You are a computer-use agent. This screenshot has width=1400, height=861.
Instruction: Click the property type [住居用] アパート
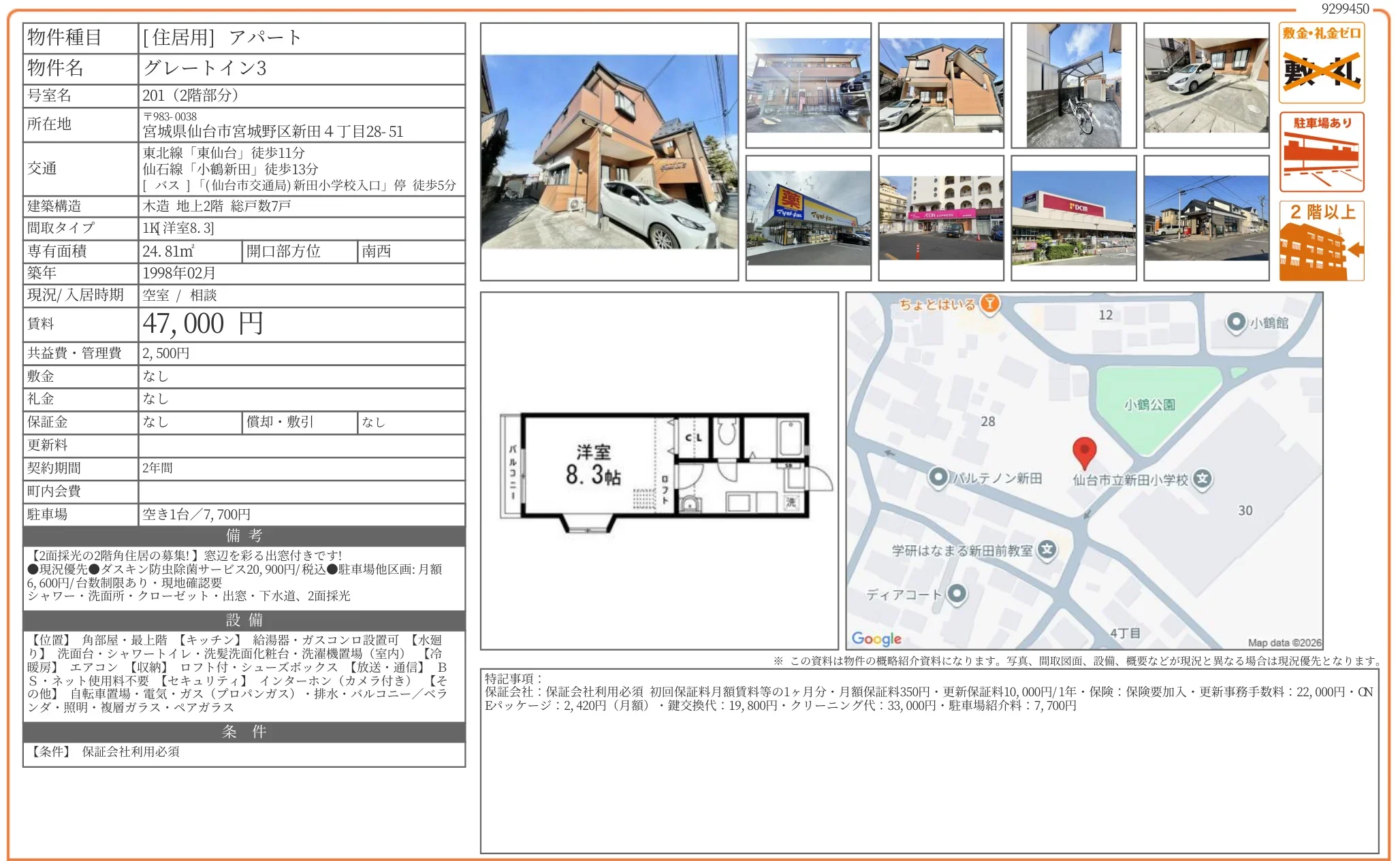point(222,37)
